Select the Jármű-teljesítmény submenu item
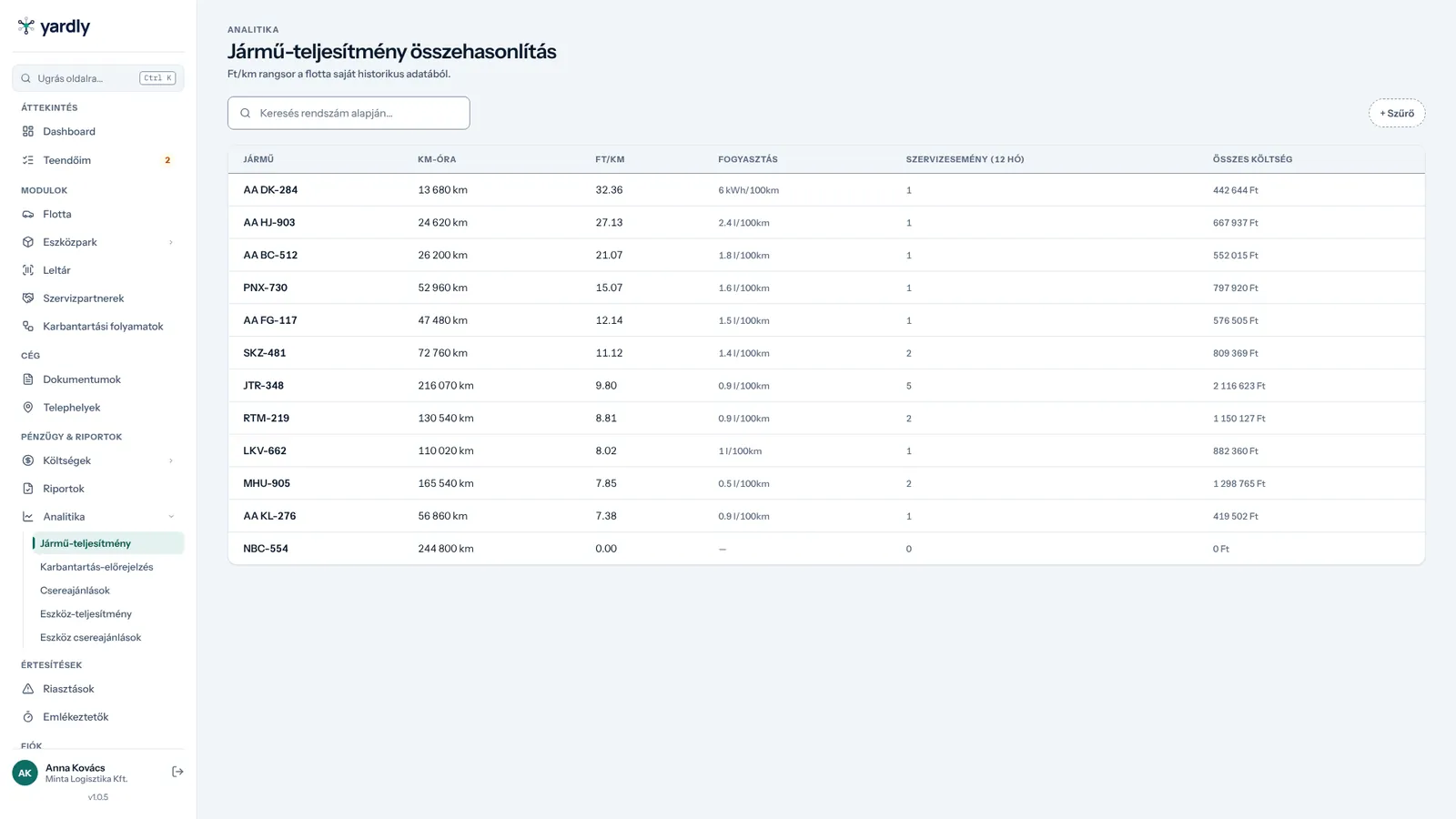 pyautogui.click(x=107, y=543)
